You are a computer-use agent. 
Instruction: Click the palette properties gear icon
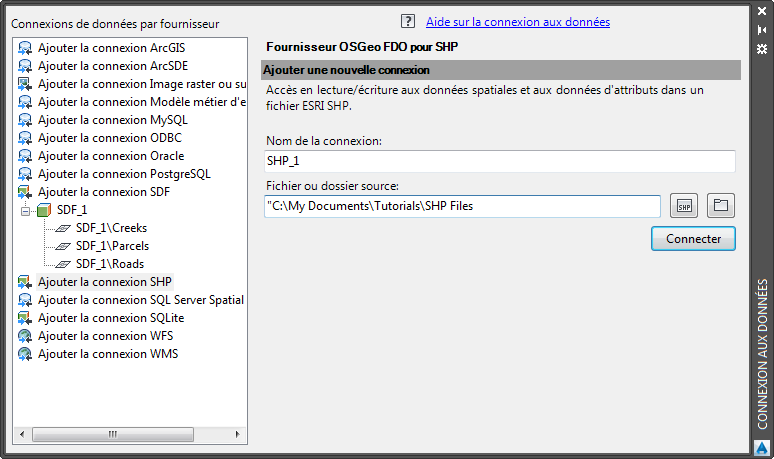[x=762, y=48]
